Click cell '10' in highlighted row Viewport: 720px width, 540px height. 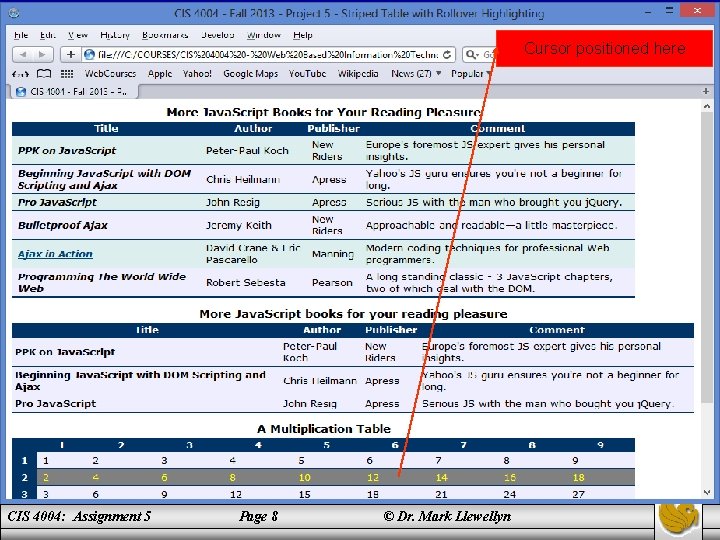pyautogui.click(x=304, y=478)
